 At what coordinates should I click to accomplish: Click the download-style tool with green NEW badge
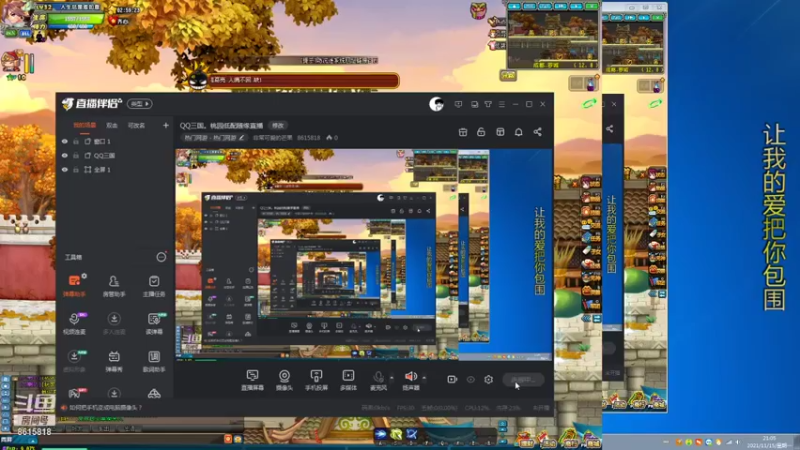[74, 361]
